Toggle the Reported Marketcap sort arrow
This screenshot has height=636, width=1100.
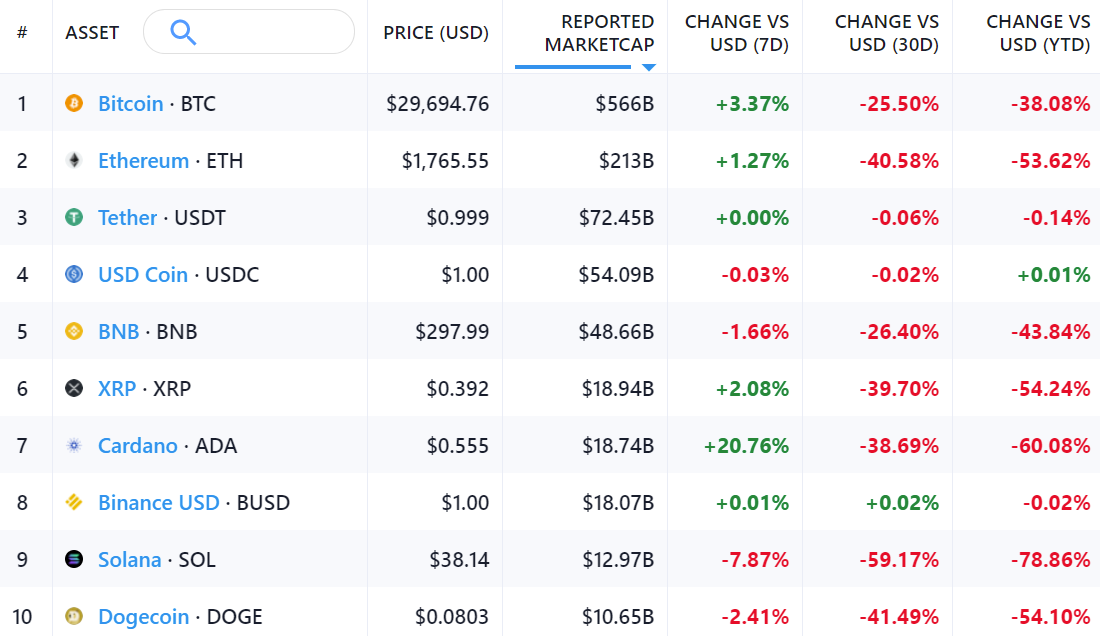click(x=648, y=67)
